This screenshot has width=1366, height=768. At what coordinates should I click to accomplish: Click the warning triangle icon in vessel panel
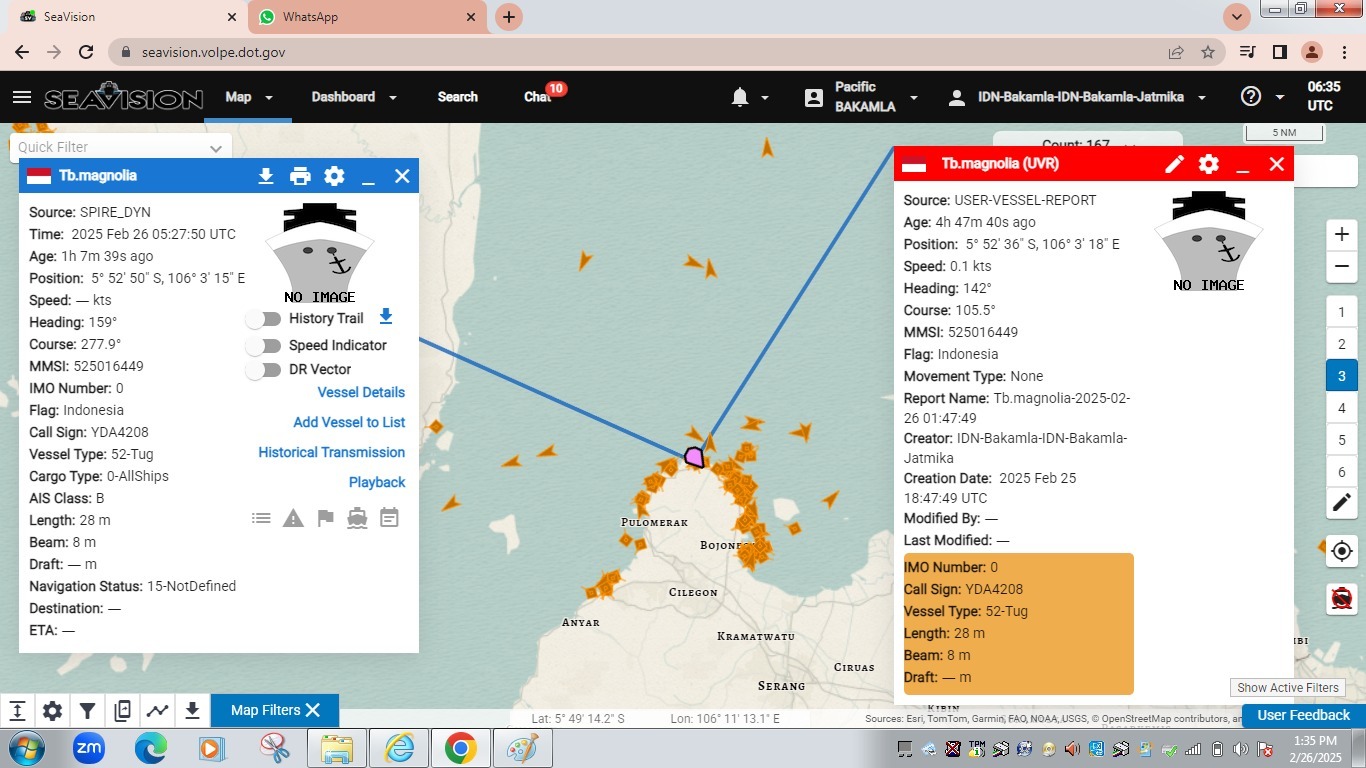pyautogui.click(x=293, y=518)
